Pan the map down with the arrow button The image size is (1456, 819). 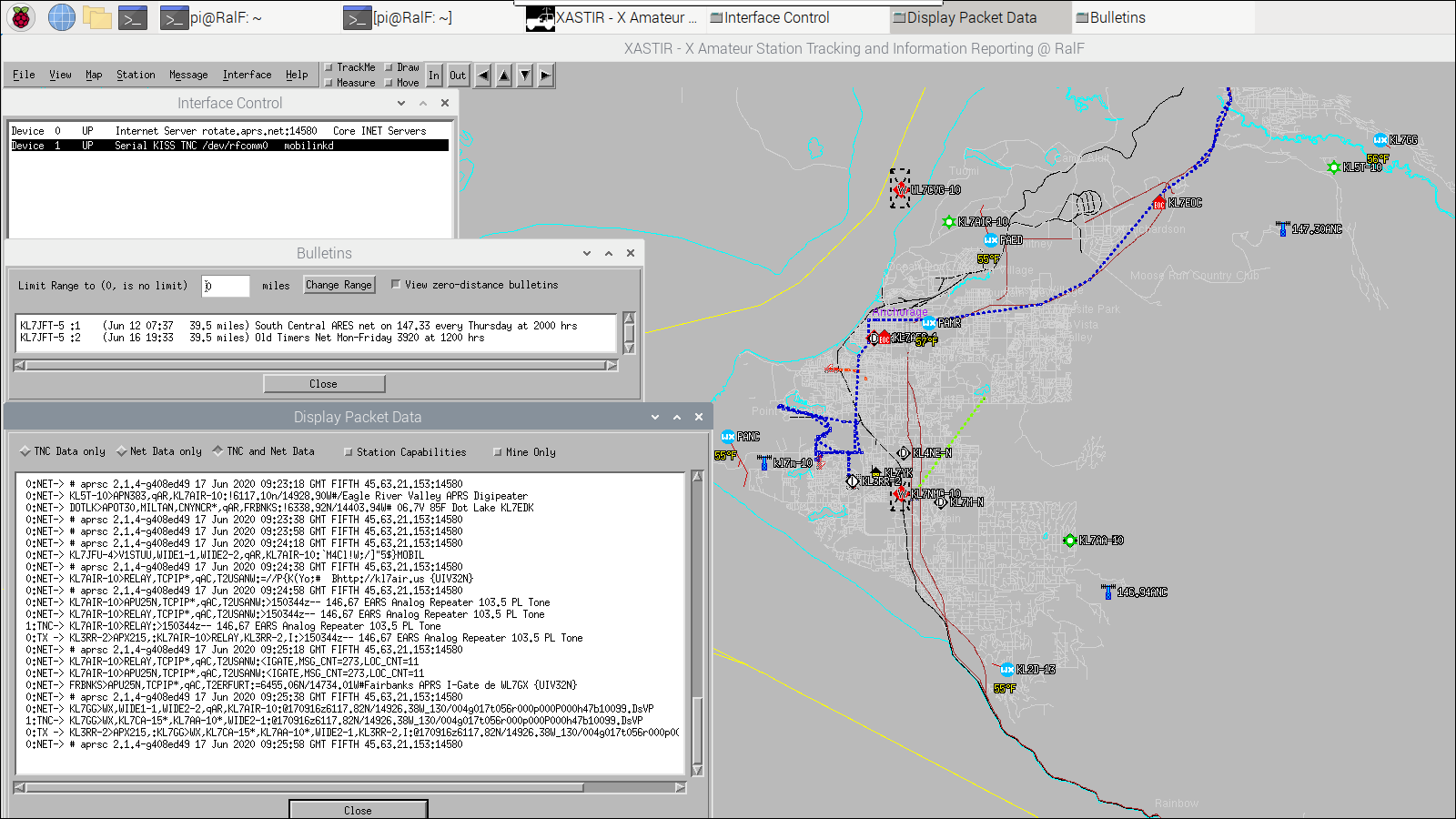pyautogui.click(x=525, y=76)
